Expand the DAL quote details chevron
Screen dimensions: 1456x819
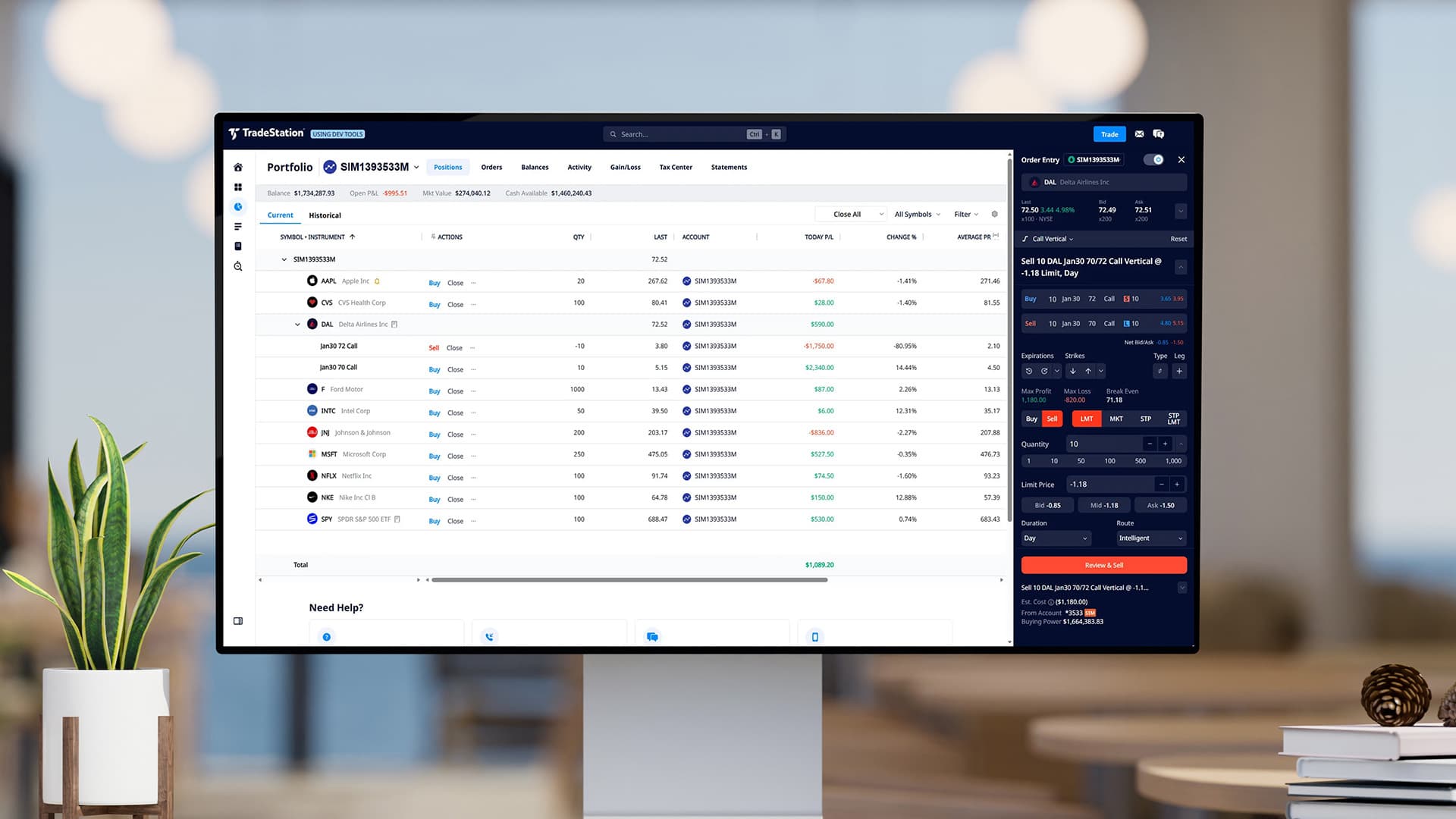(x=1181, y=211)
